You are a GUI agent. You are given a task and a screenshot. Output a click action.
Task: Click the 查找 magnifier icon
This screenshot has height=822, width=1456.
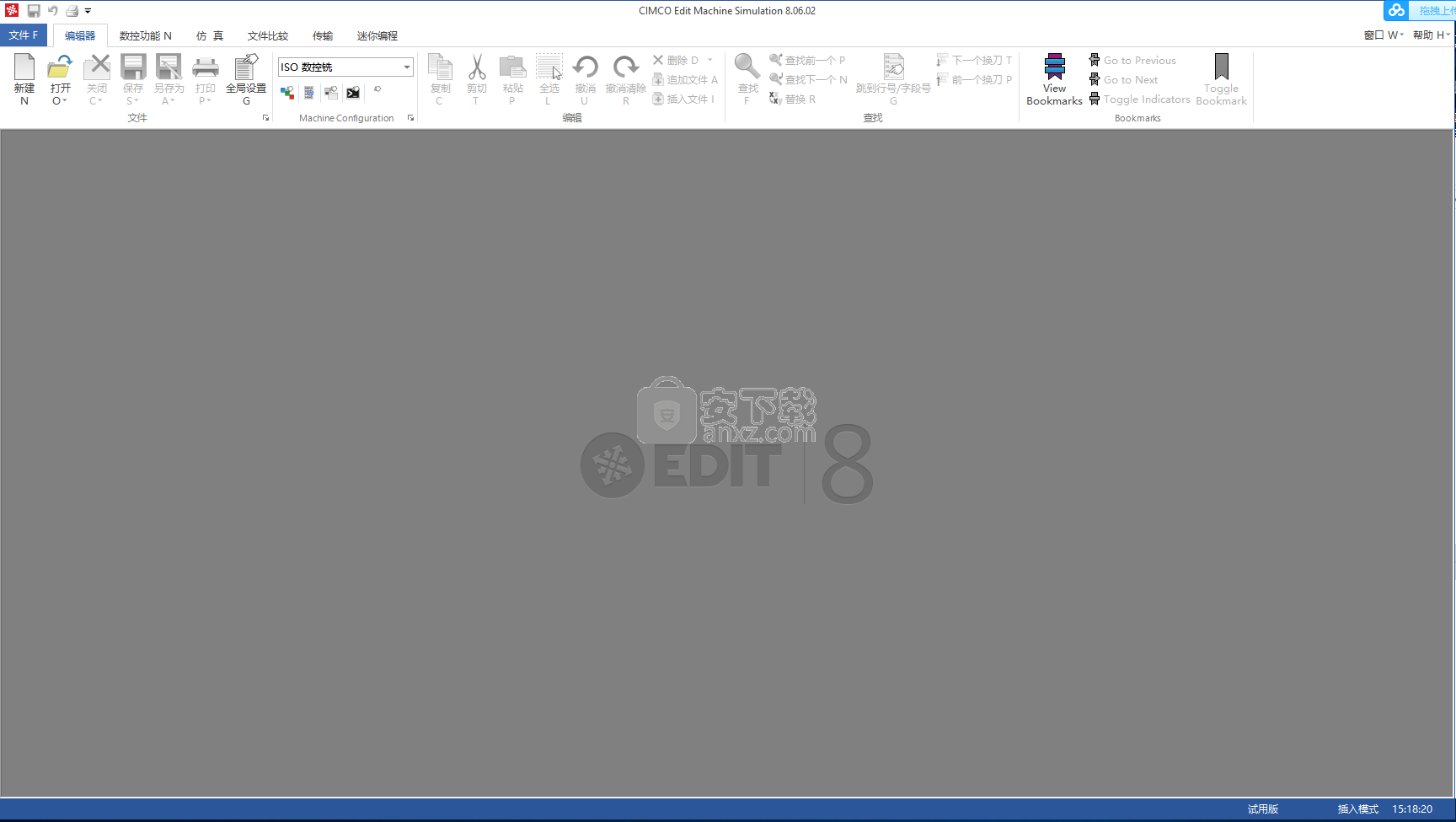point(747,67)
